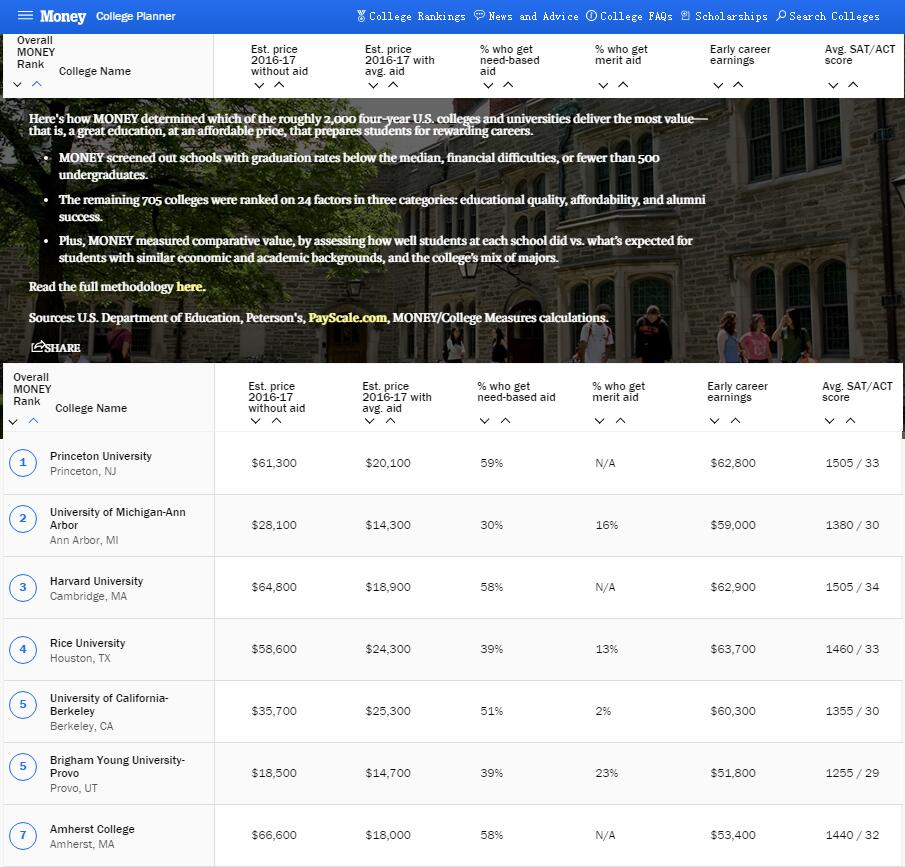Open the hamburger menu beside Money logo
Image resolution: width=905 pixels, height=867 pixels.
click(x=25, y=16)
